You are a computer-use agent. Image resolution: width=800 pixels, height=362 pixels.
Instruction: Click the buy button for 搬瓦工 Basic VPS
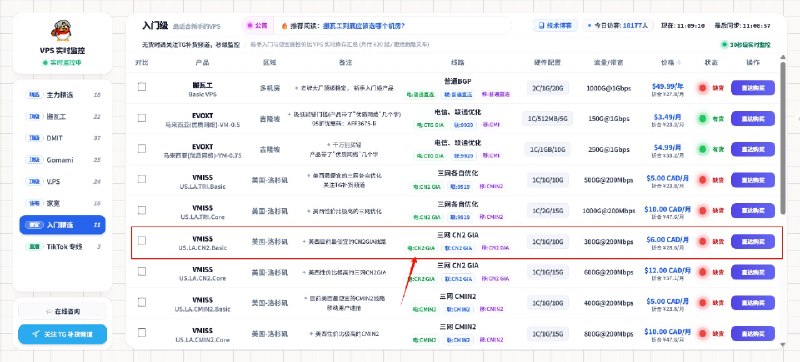tap(753, 88)
